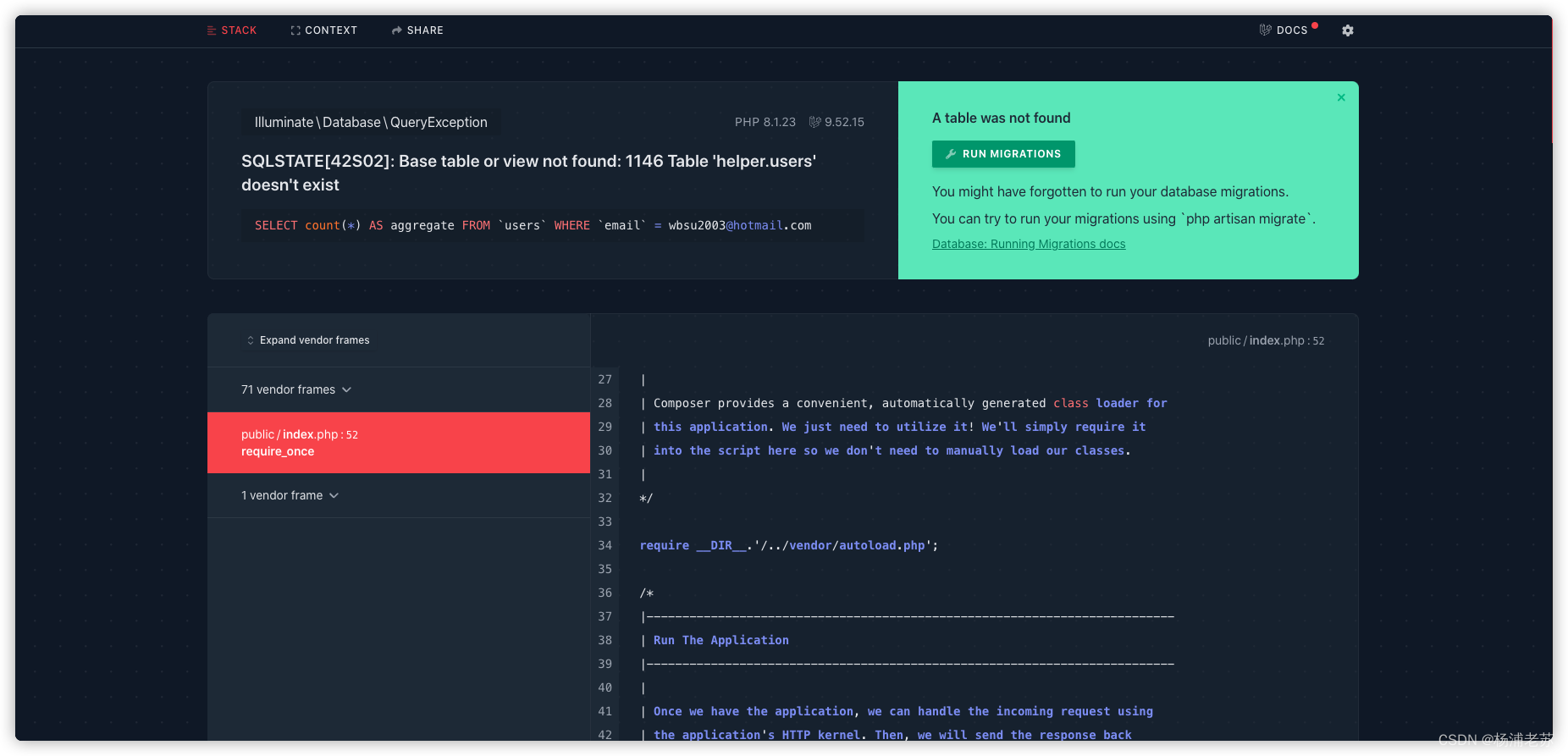Image resolution: width=1568 pixels, height=756 pixels.
Task: Click RUN MIGRATIONS button
Action: coord(1003,154)
